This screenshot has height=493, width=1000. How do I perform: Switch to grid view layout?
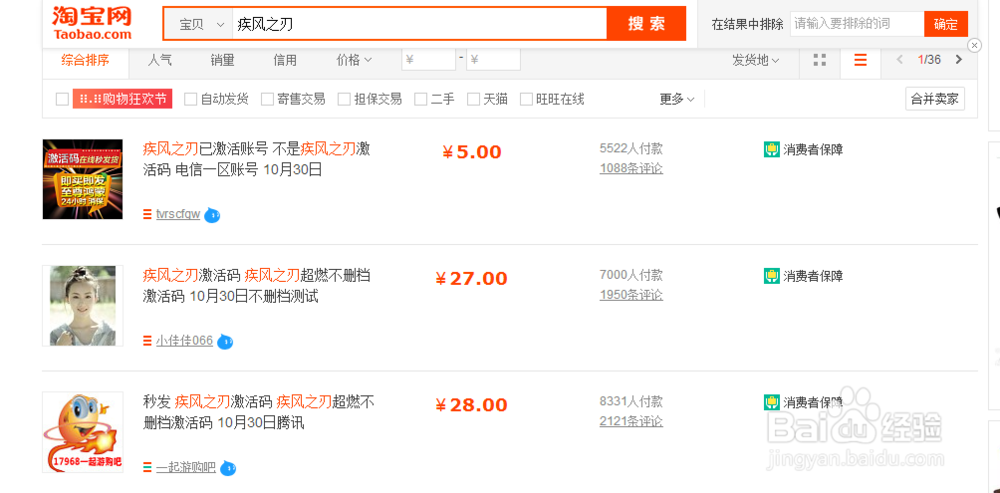pos(820,60)
